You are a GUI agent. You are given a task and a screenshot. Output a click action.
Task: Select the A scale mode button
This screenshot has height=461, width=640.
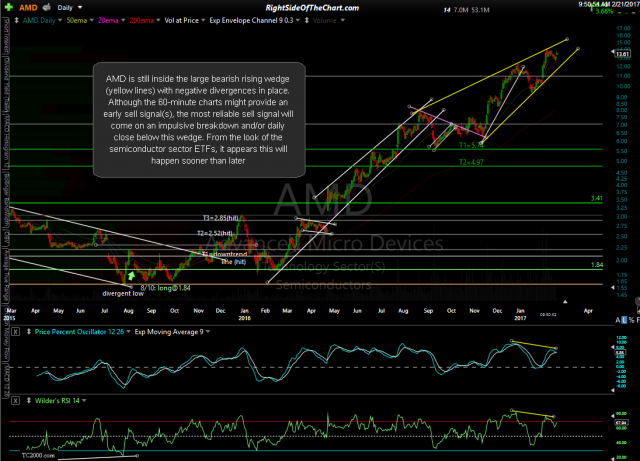click(618, 320)
